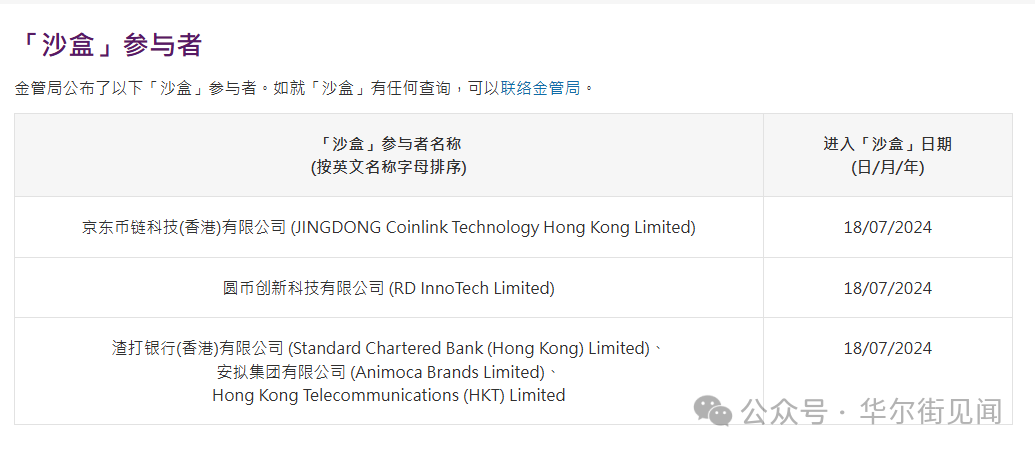This screenshot has height=453, width=1035.
Task: Select the 圆币创新科技有限公司 Chinese name
Action: point(303,288)
